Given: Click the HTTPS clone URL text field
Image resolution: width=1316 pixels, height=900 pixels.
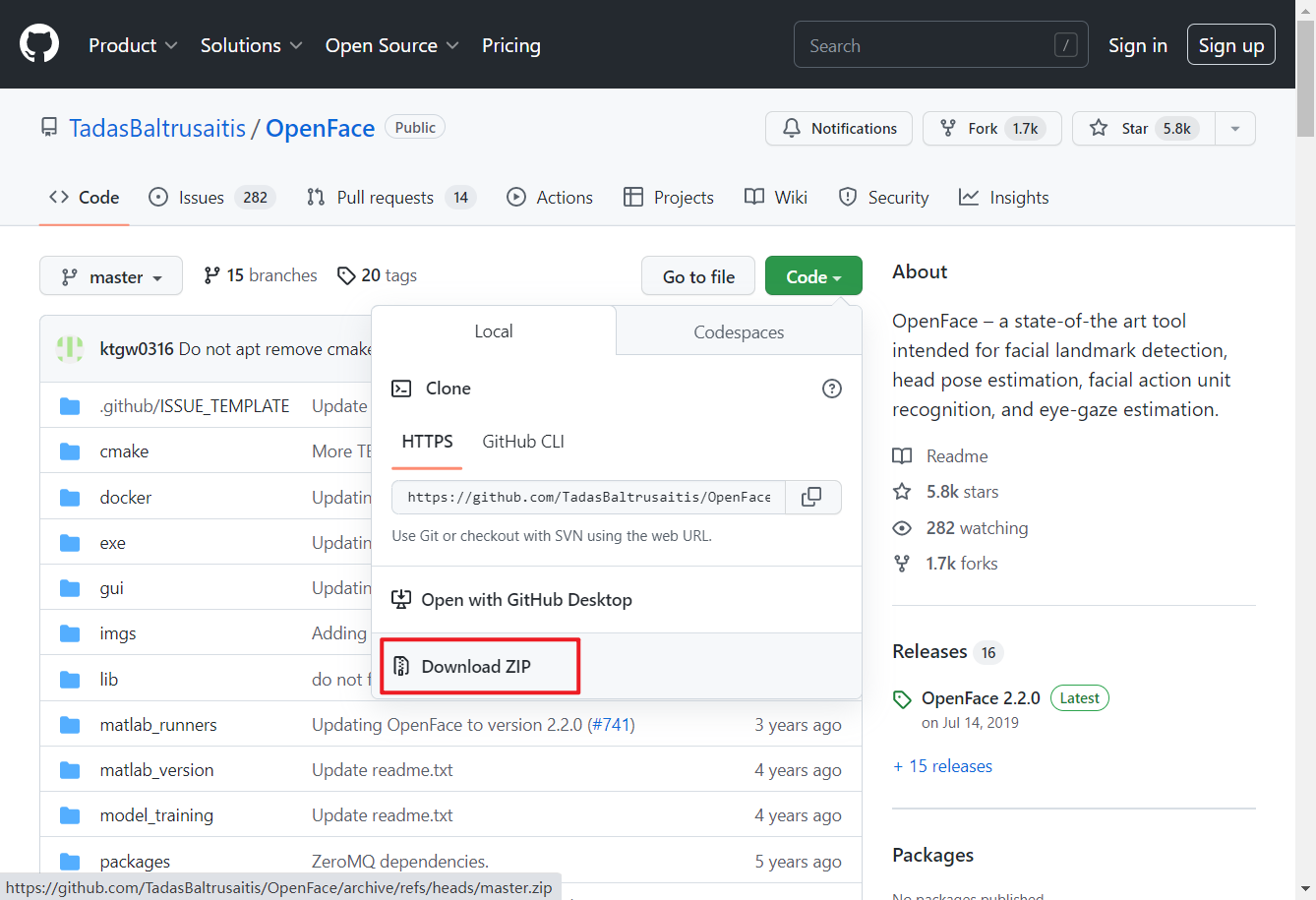Looking at the screenshot, I should click(588, 497).
